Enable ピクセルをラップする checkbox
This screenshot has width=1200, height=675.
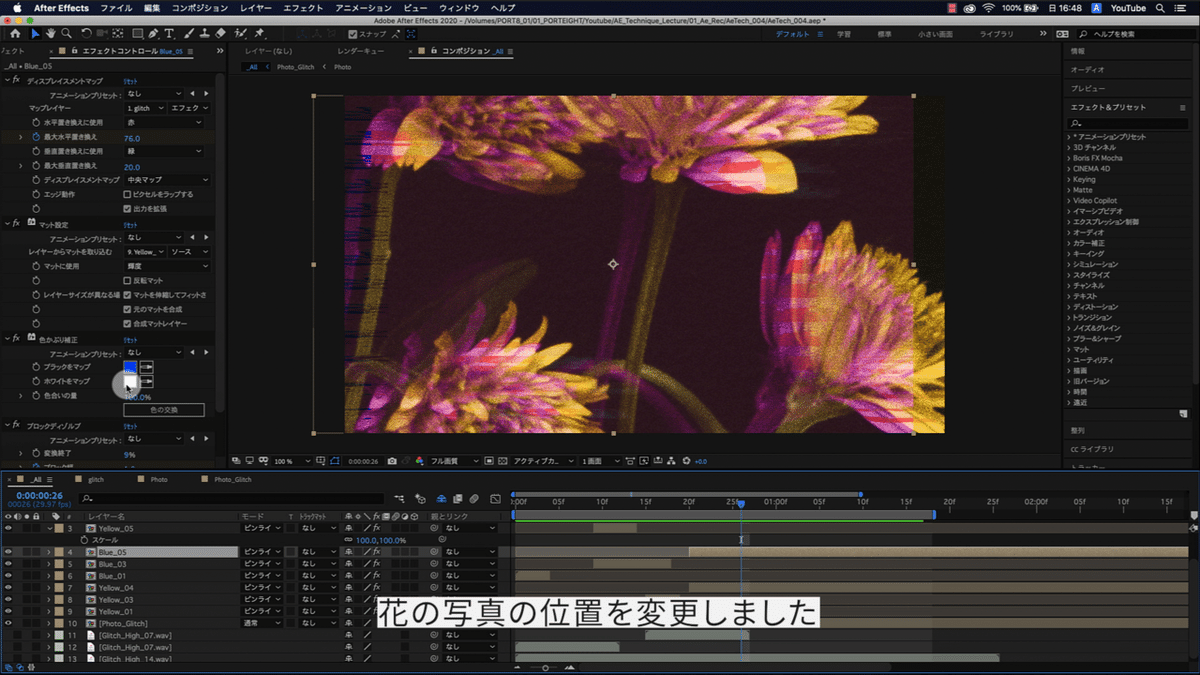click(x=126, y=194)
